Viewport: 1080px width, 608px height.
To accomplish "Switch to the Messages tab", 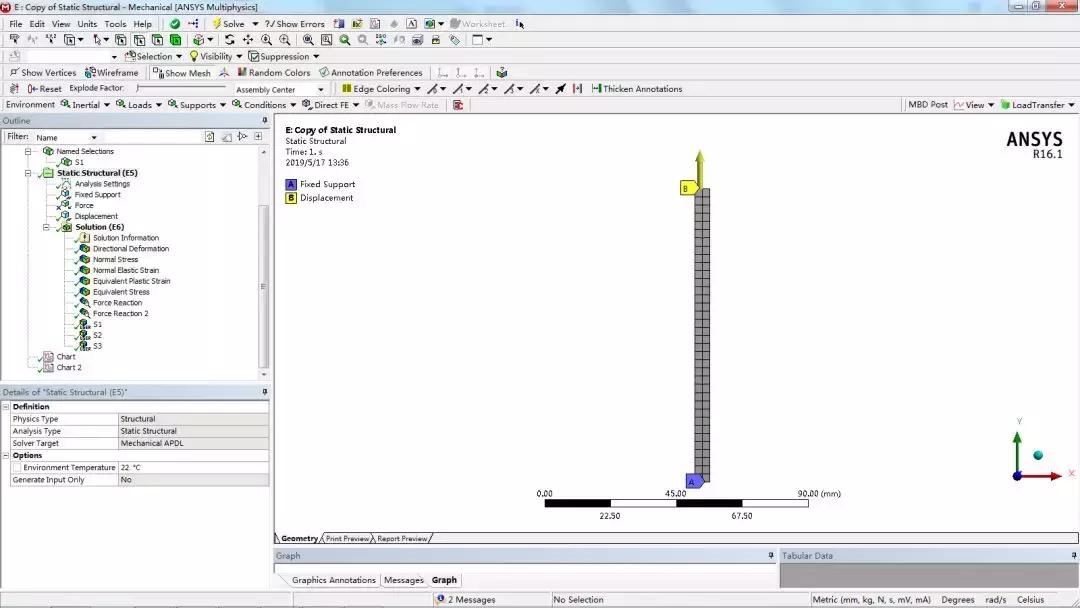I will point(404,580).
